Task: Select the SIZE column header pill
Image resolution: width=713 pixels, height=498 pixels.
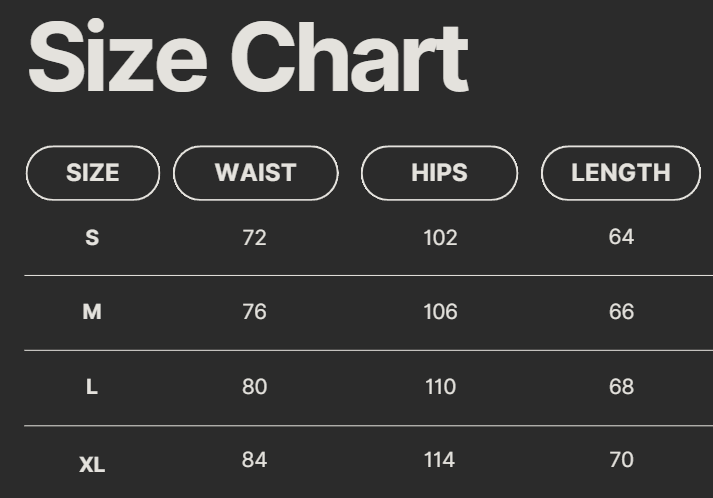Action: coord(92,173)
